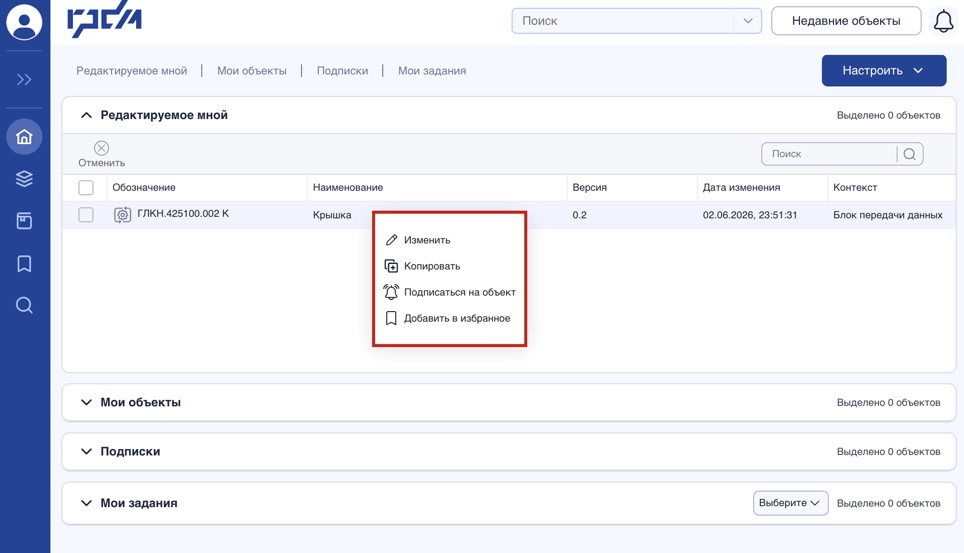
Task: Sort by Контекст column header
Action: point(855,188)
